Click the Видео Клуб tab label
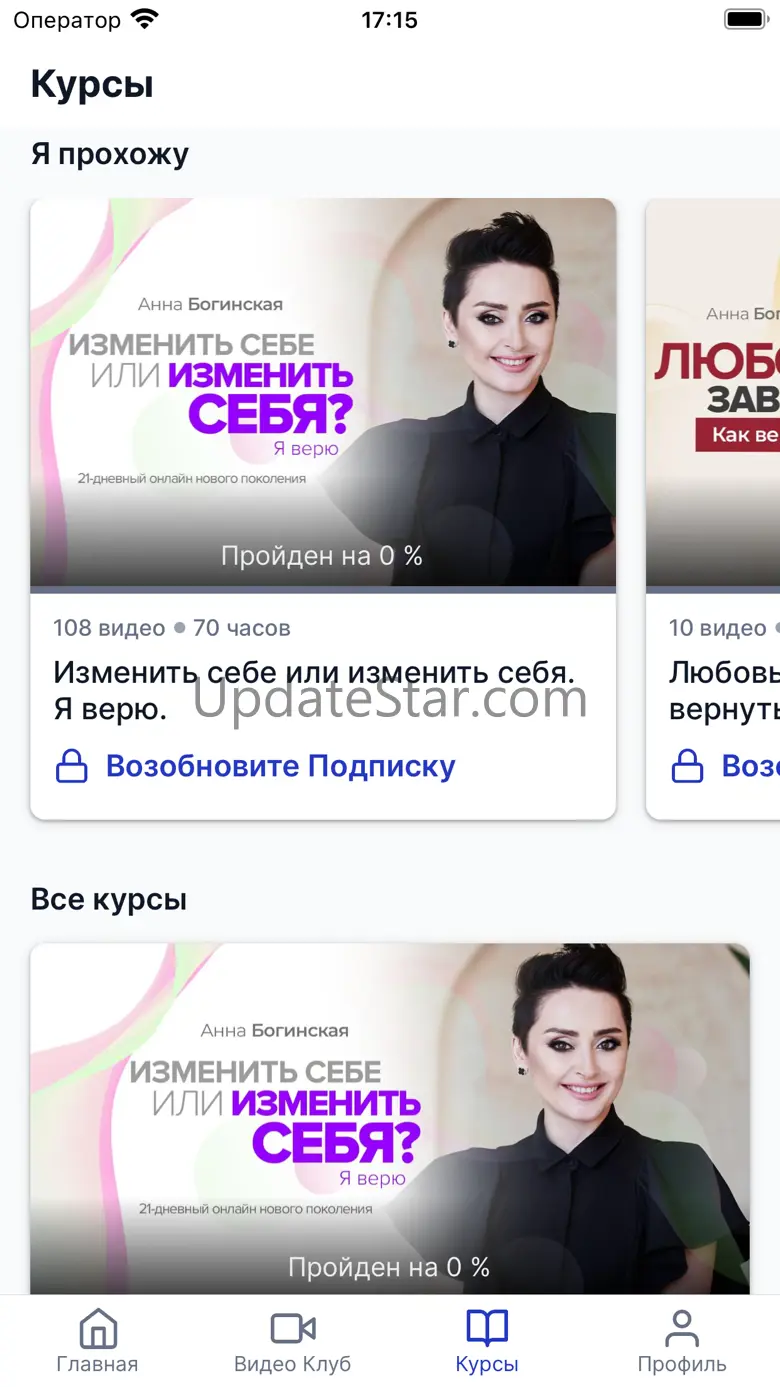The width and height of the screenshot is (780, 1387). pos(293,1364)
